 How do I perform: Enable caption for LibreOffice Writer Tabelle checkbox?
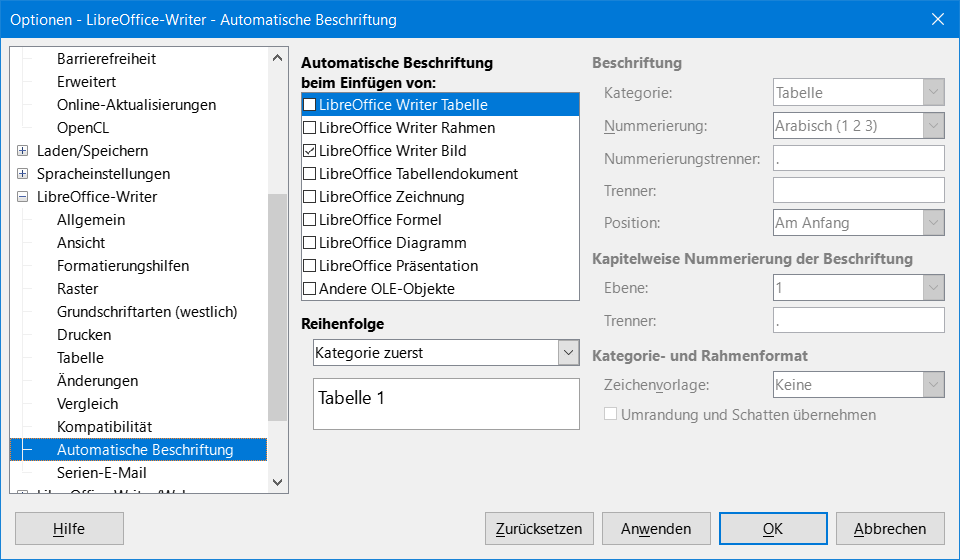pyautogui.click(x=310, y=105)
